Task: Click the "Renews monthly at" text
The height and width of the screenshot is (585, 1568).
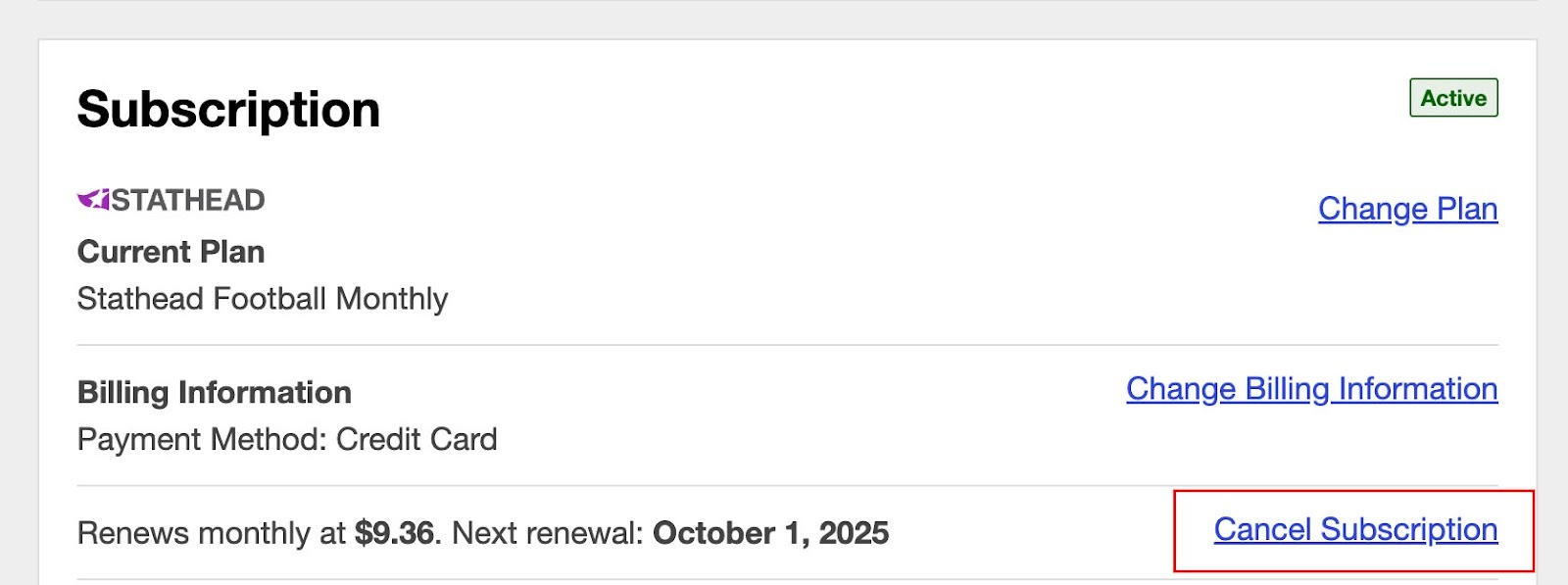Action: [x=211, y=533]
